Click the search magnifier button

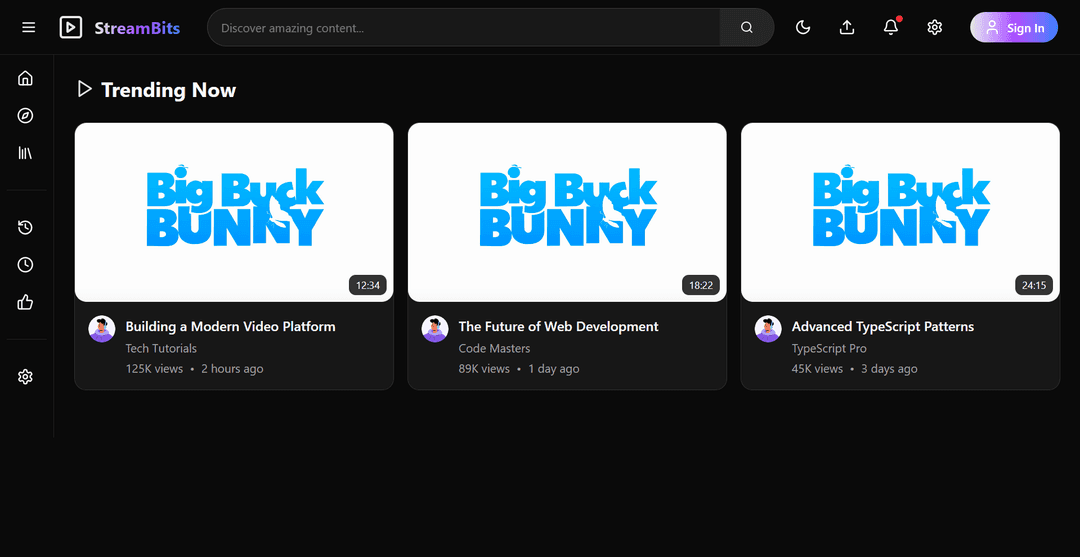(747, 28)
